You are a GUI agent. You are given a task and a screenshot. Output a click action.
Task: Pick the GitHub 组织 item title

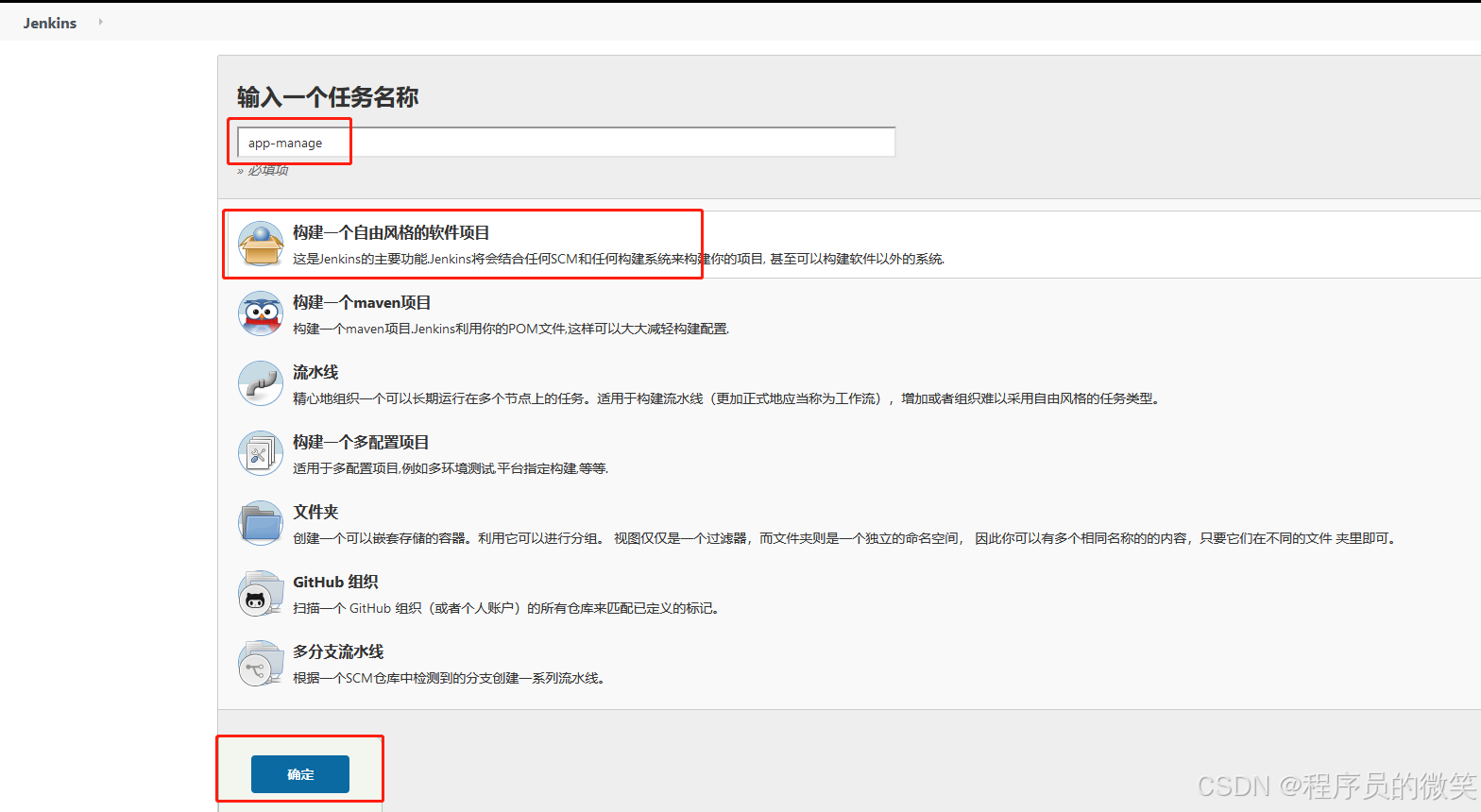coord(335,582)
